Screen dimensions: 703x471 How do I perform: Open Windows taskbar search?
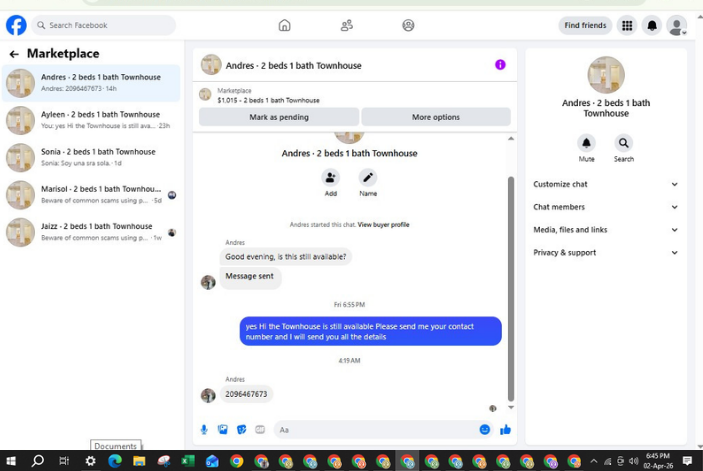[38, 461]
